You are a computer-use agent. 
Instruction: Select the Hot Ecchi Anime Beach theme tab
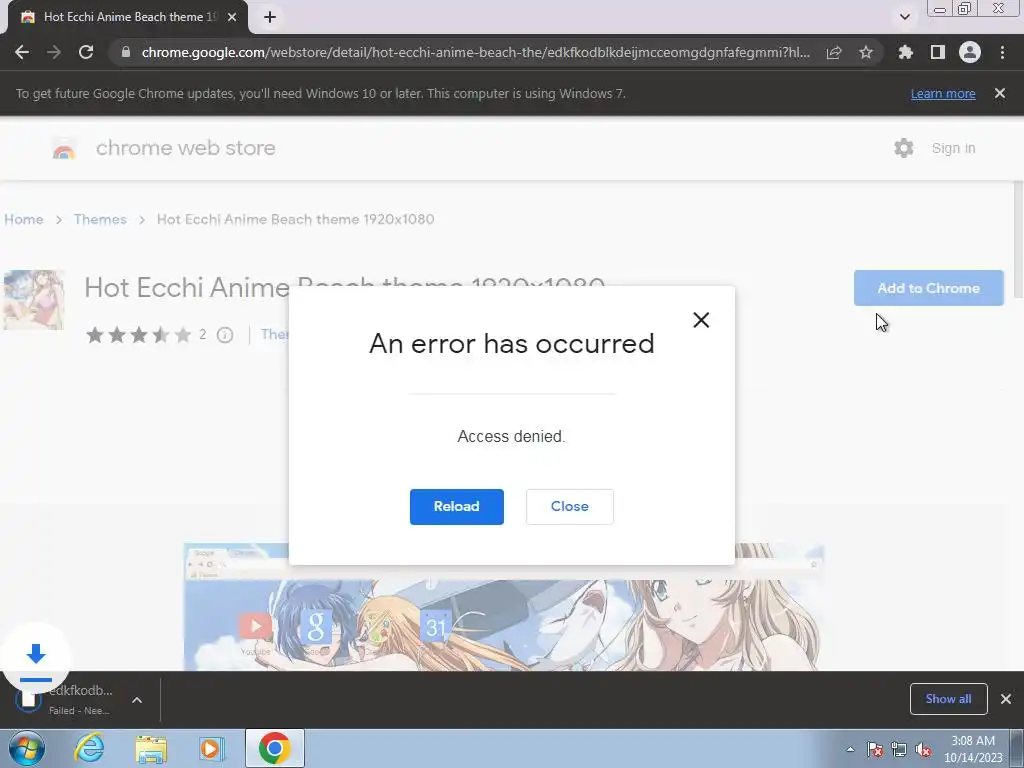click(128, 17)
